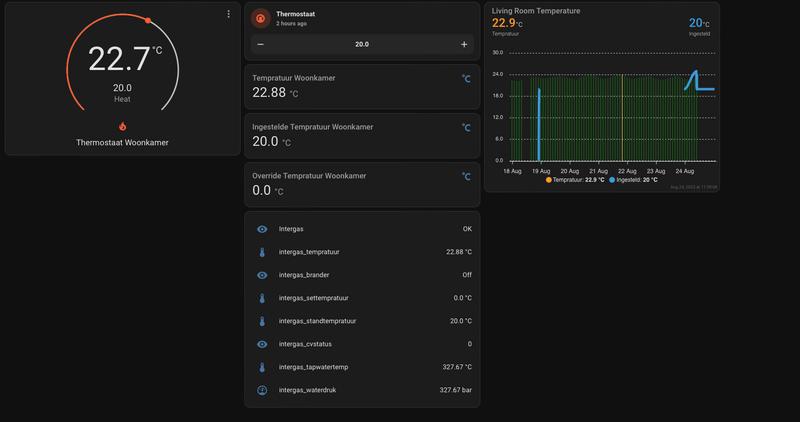Open the Thermostaat Woonkamer three-dot menu
The image size is (800, 422).
click(x=228, y=15)
